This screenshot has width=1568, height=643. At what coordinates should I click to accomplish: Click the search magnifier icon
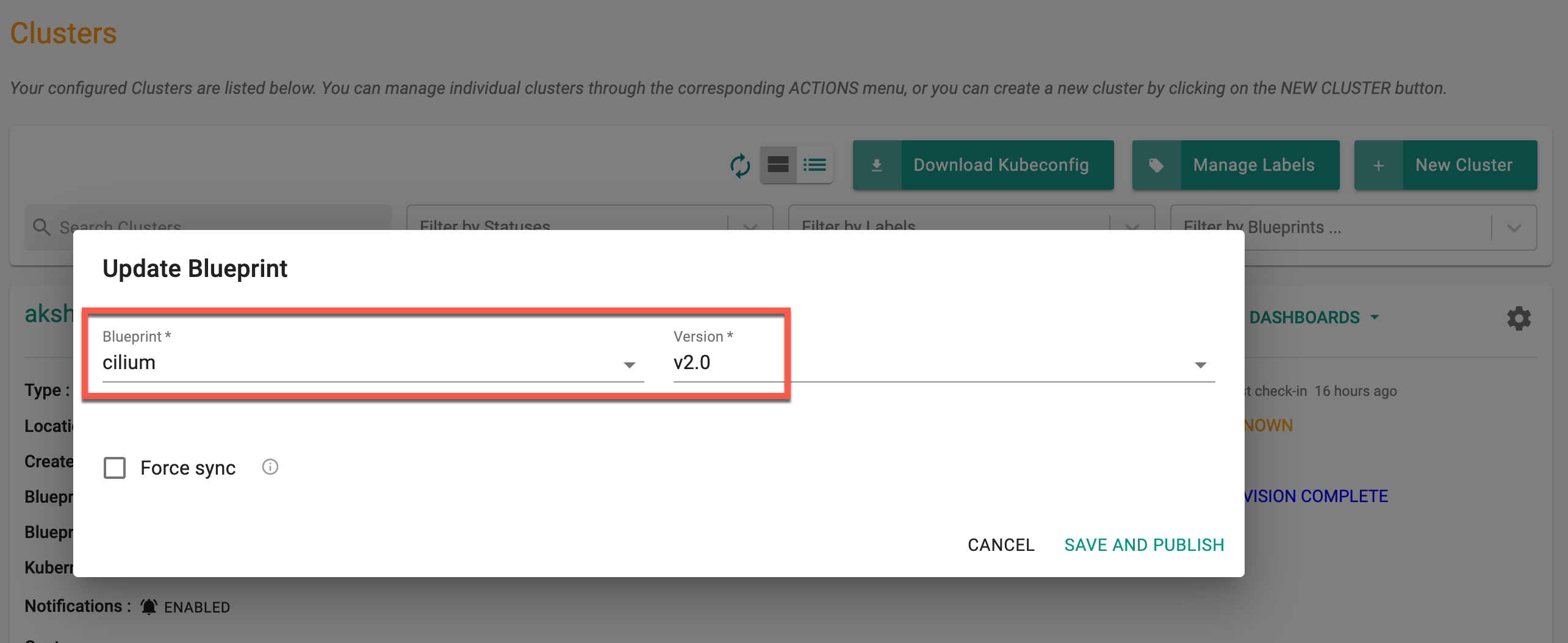coord(41,227)
